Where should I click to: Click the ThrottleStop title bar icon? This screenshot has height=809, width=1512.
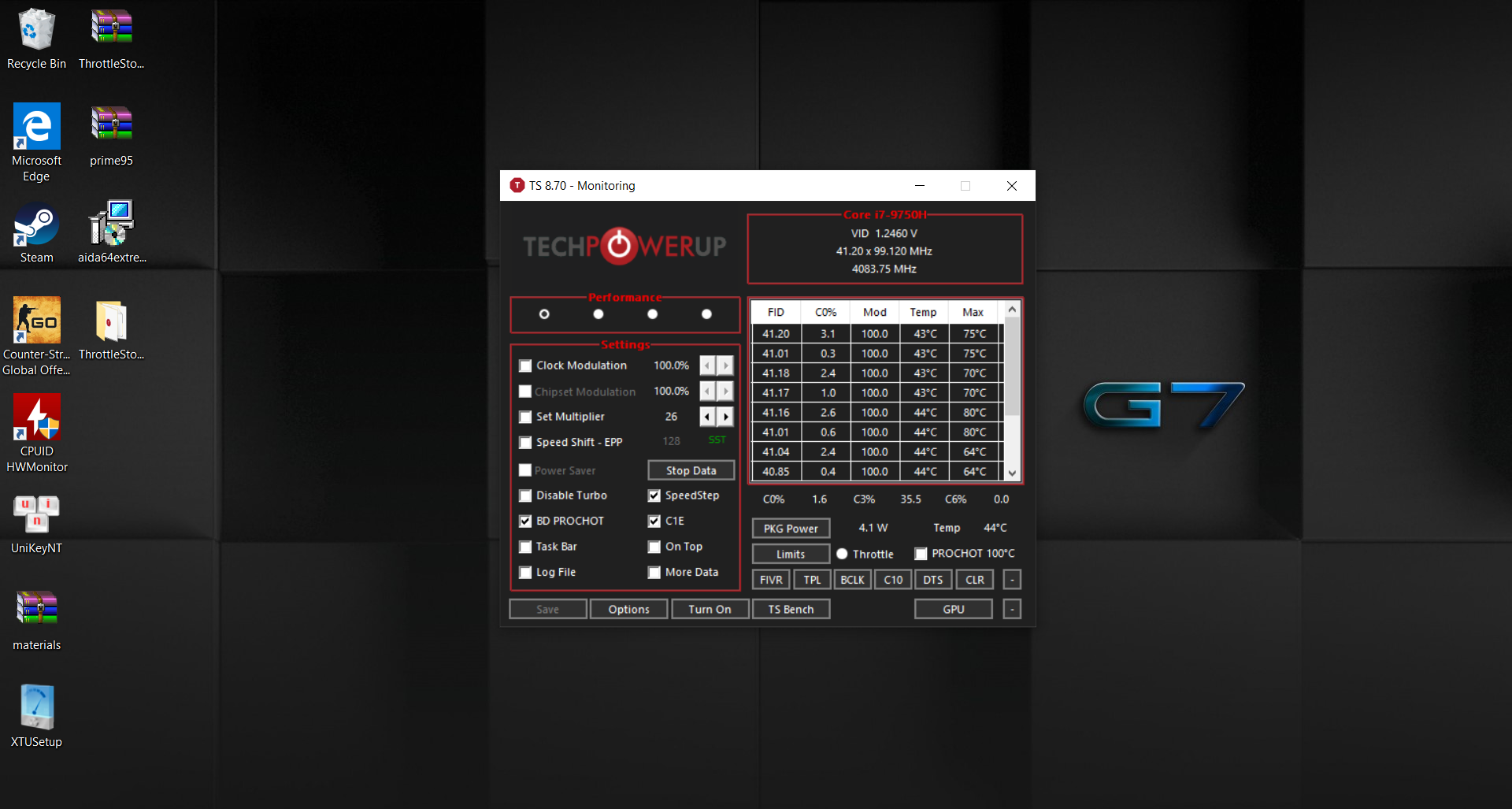point(517,186)
